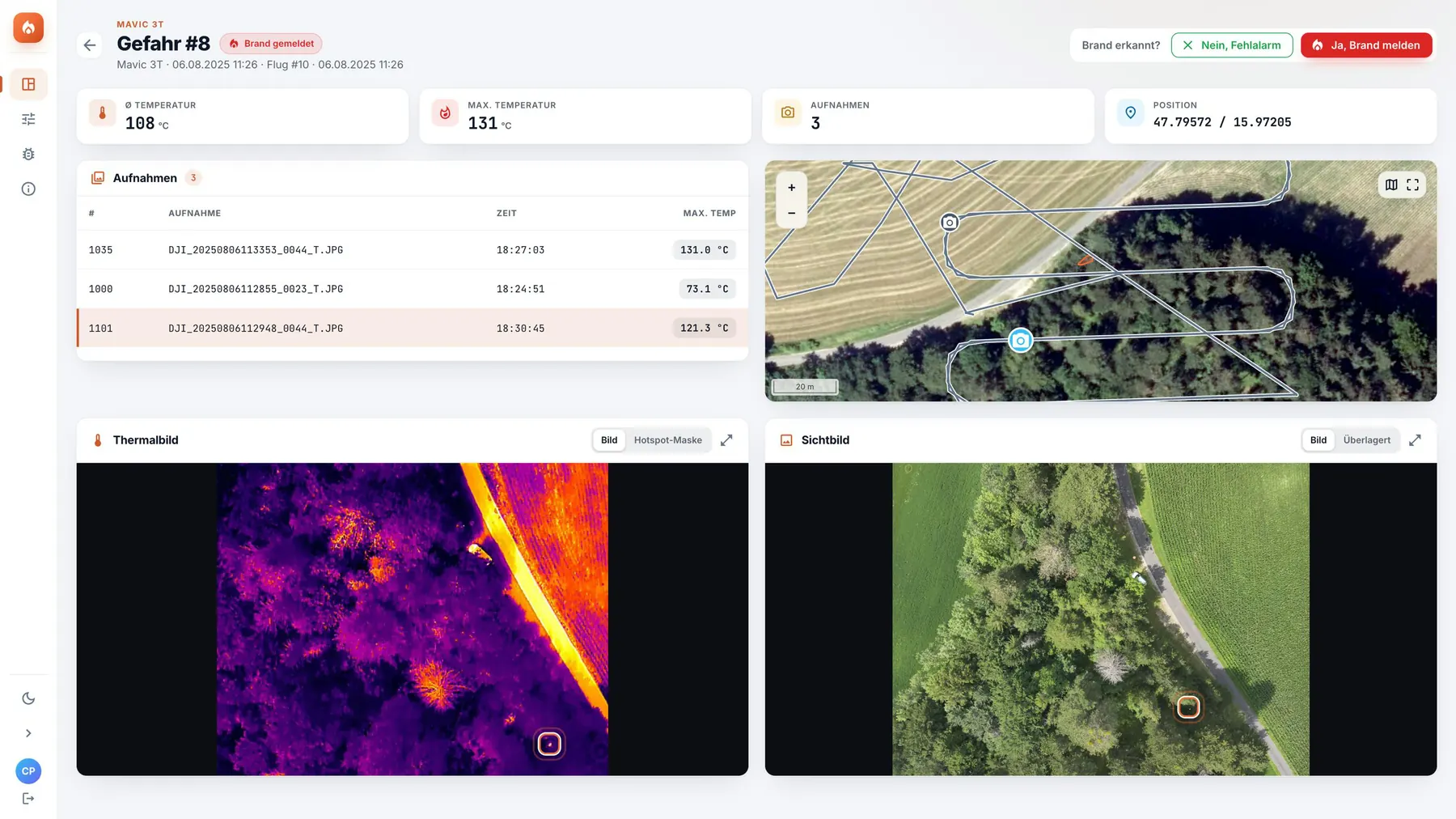Click the logout icon
The width and height of the screenshot is (1456, 819).
click(28, 799)
